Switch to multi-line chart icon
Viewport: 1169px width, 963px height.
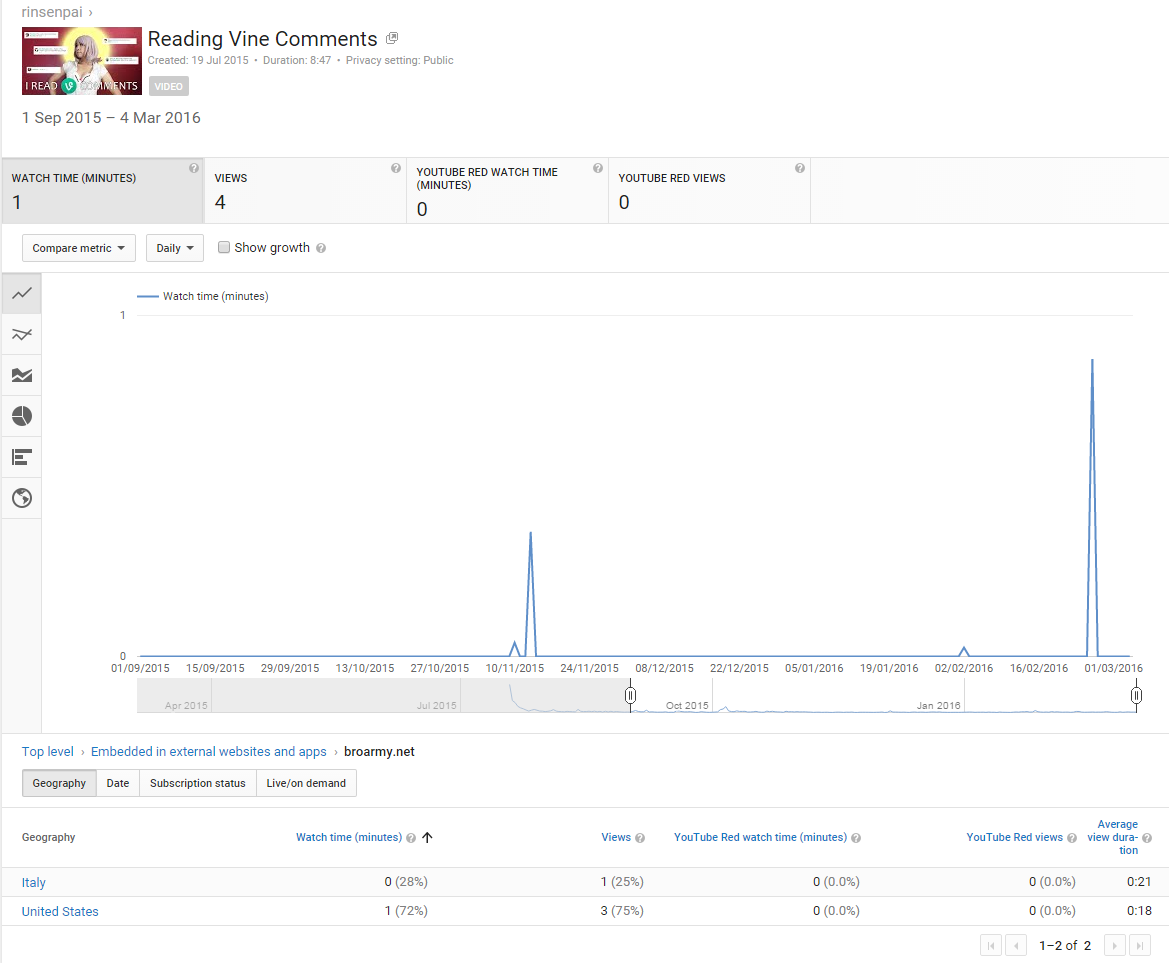point(21,335)
